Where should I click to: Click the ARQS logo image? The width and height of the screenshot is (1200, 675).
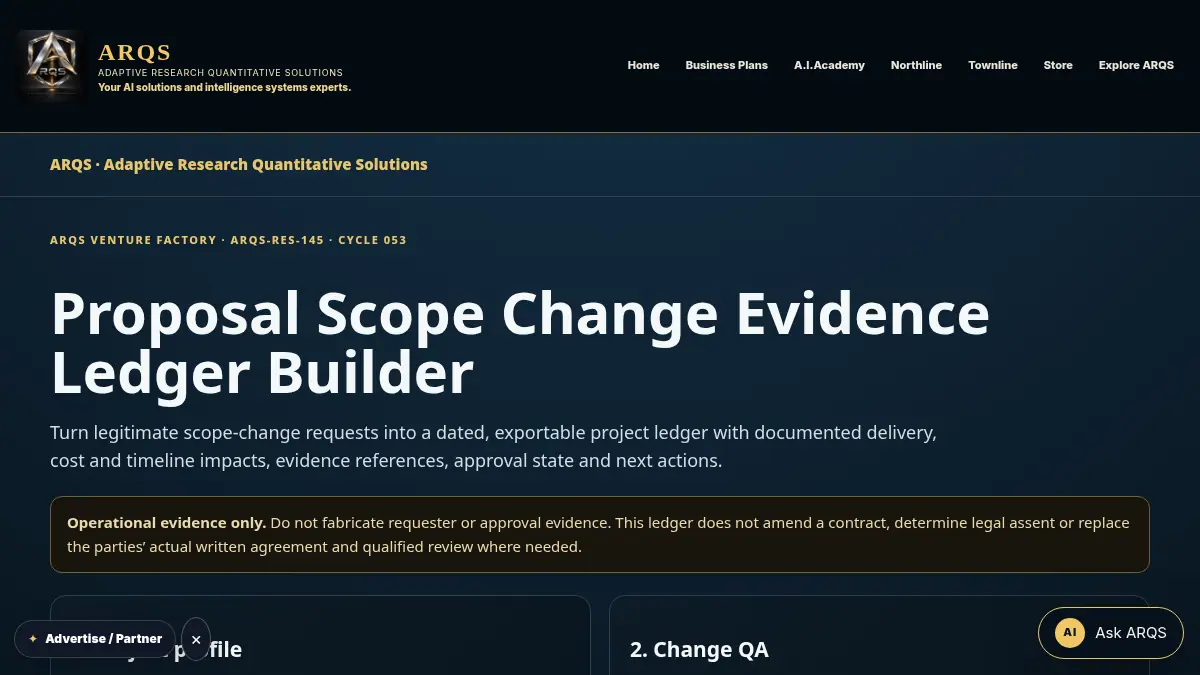pyautogui.click(x=51, y=66)
